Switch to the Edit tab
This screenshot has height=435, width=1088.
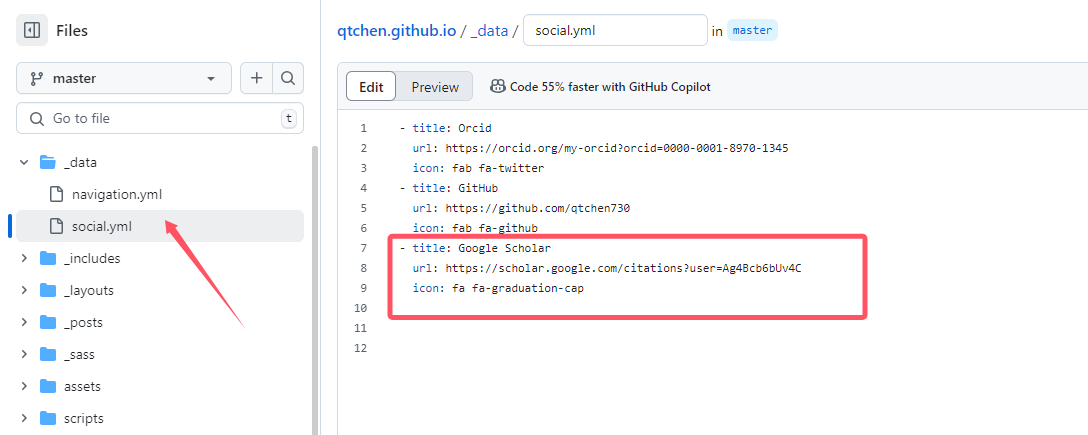click(x=371, y=87)
